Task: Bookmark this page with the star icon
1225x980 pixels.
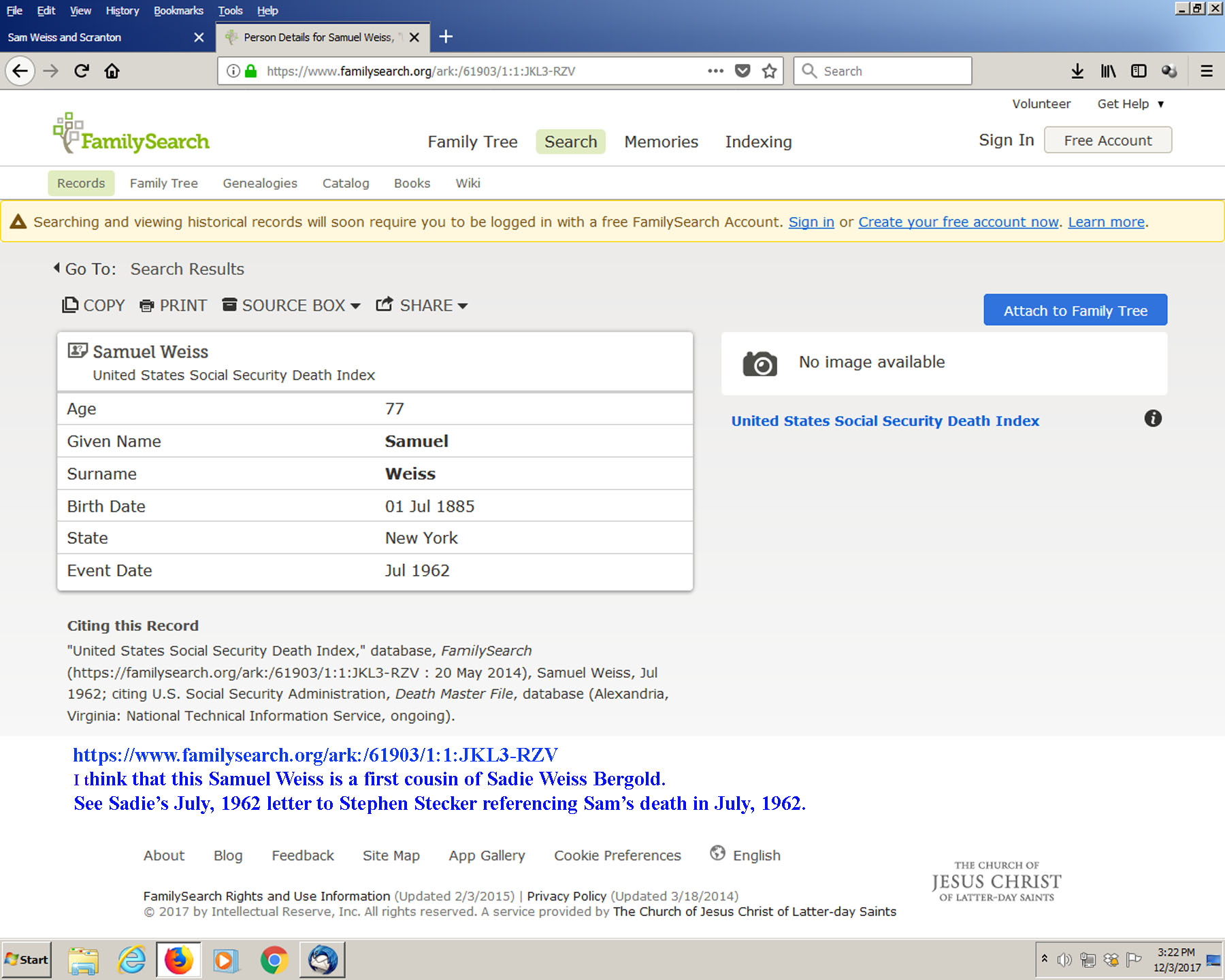Action: (x=769, y=71)
